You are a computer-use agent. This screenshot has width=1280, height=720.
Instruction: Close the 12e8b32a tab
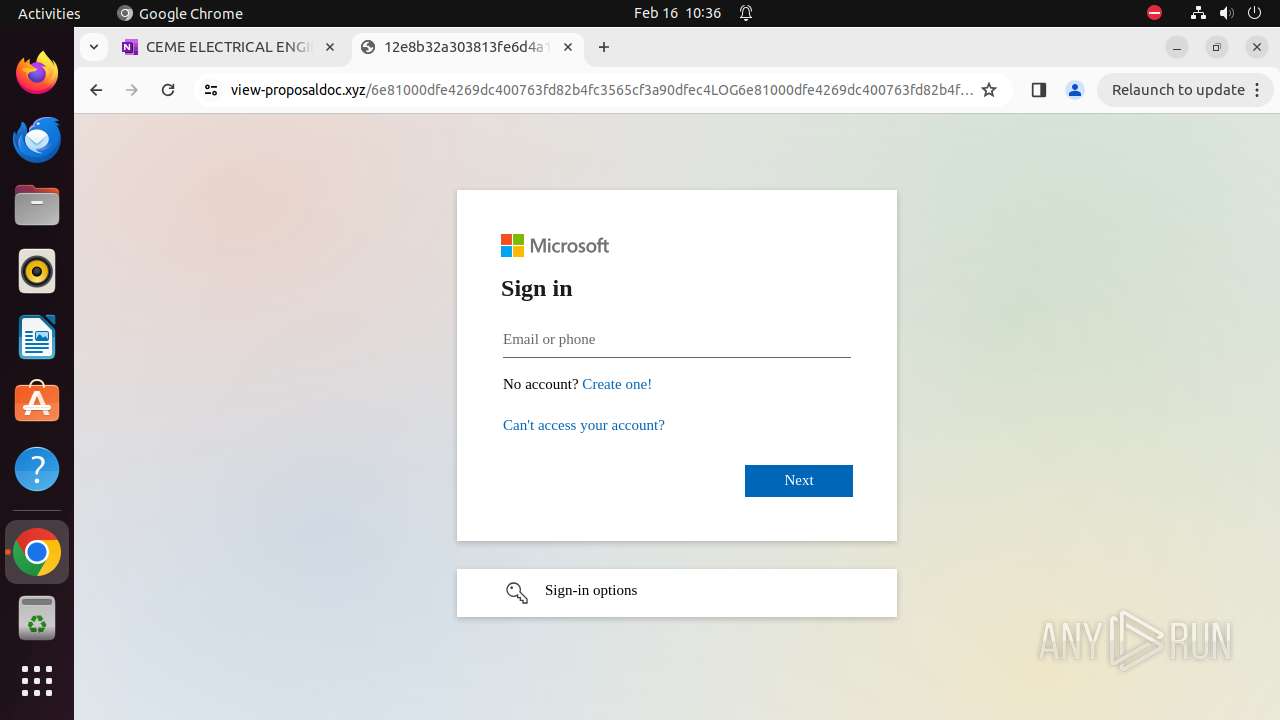[568, 47]
